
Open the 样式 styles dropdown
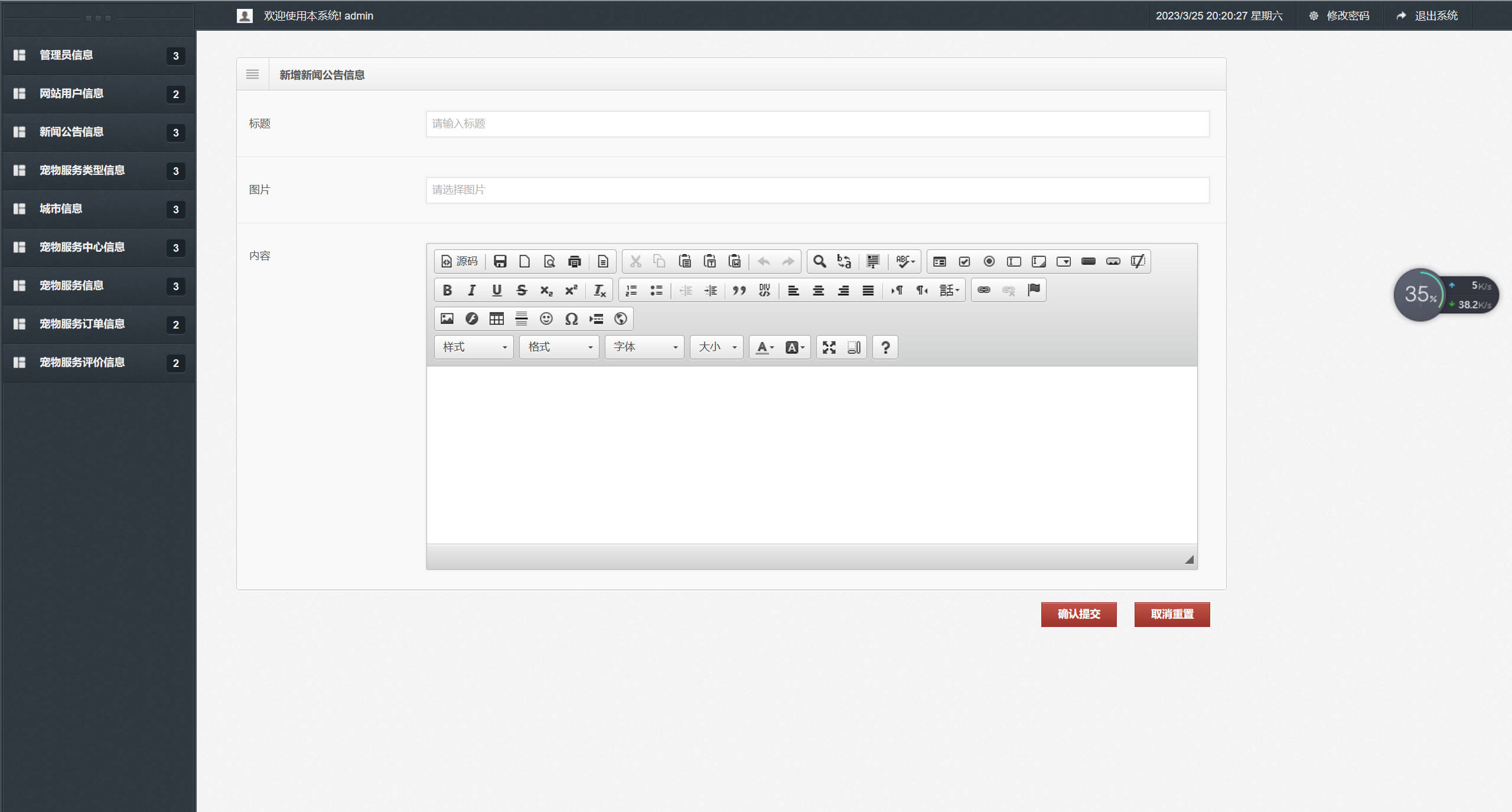(x=474, y=347)
